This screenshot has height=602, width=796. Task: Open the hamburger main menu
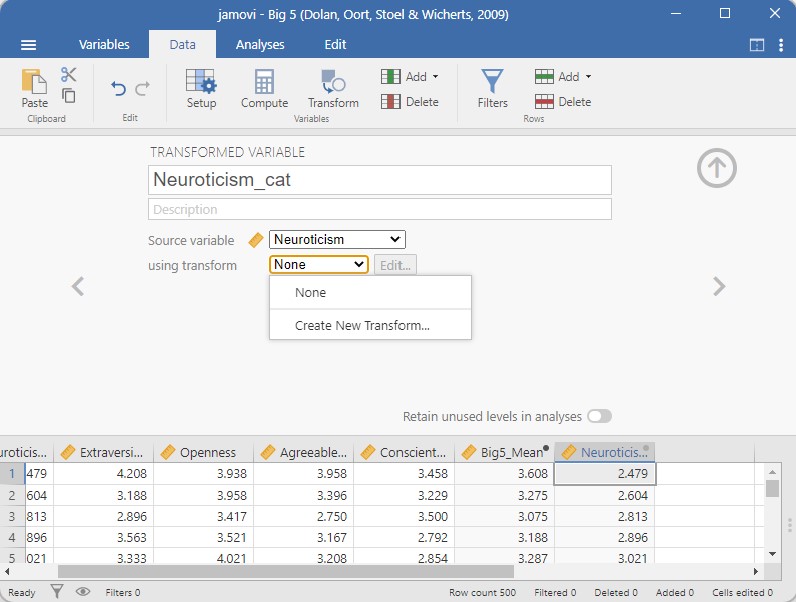[28, 45]
